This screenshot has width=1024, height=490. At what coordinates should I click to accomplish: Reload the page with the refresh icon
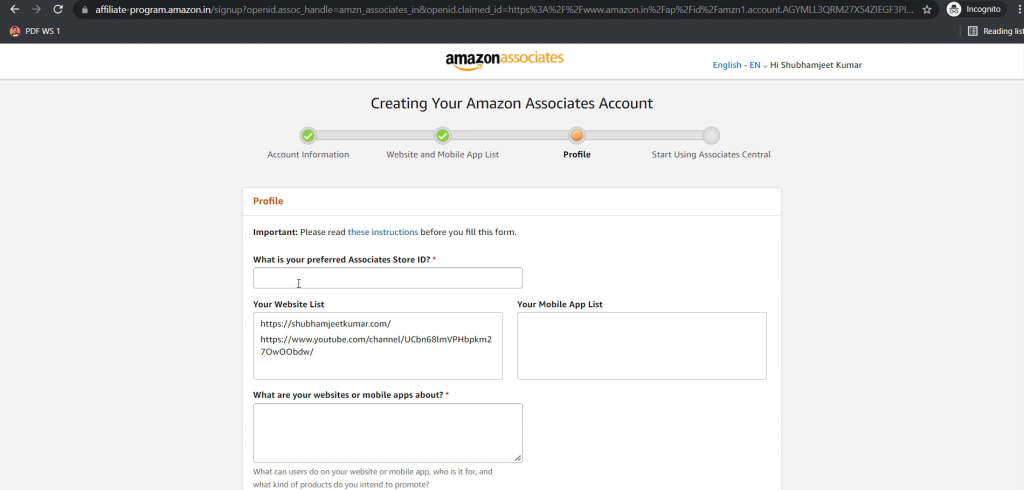(58, 10)
